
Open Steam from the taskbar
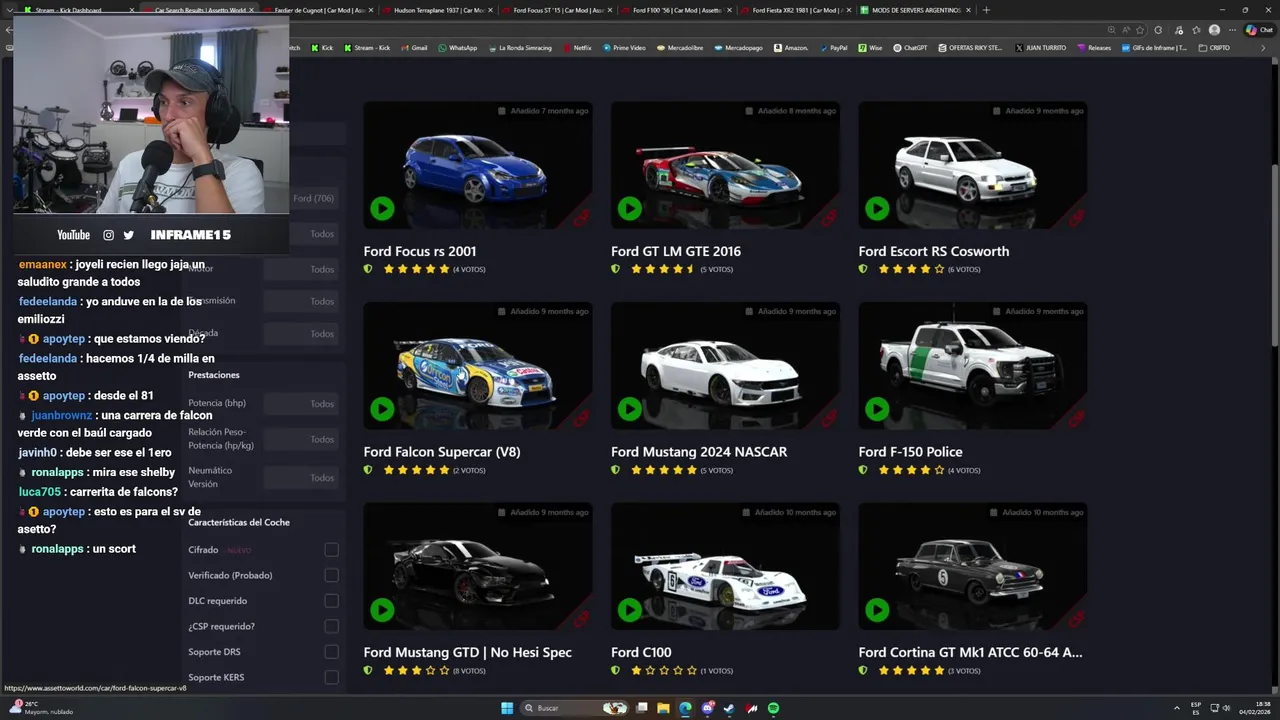(729, 708)
